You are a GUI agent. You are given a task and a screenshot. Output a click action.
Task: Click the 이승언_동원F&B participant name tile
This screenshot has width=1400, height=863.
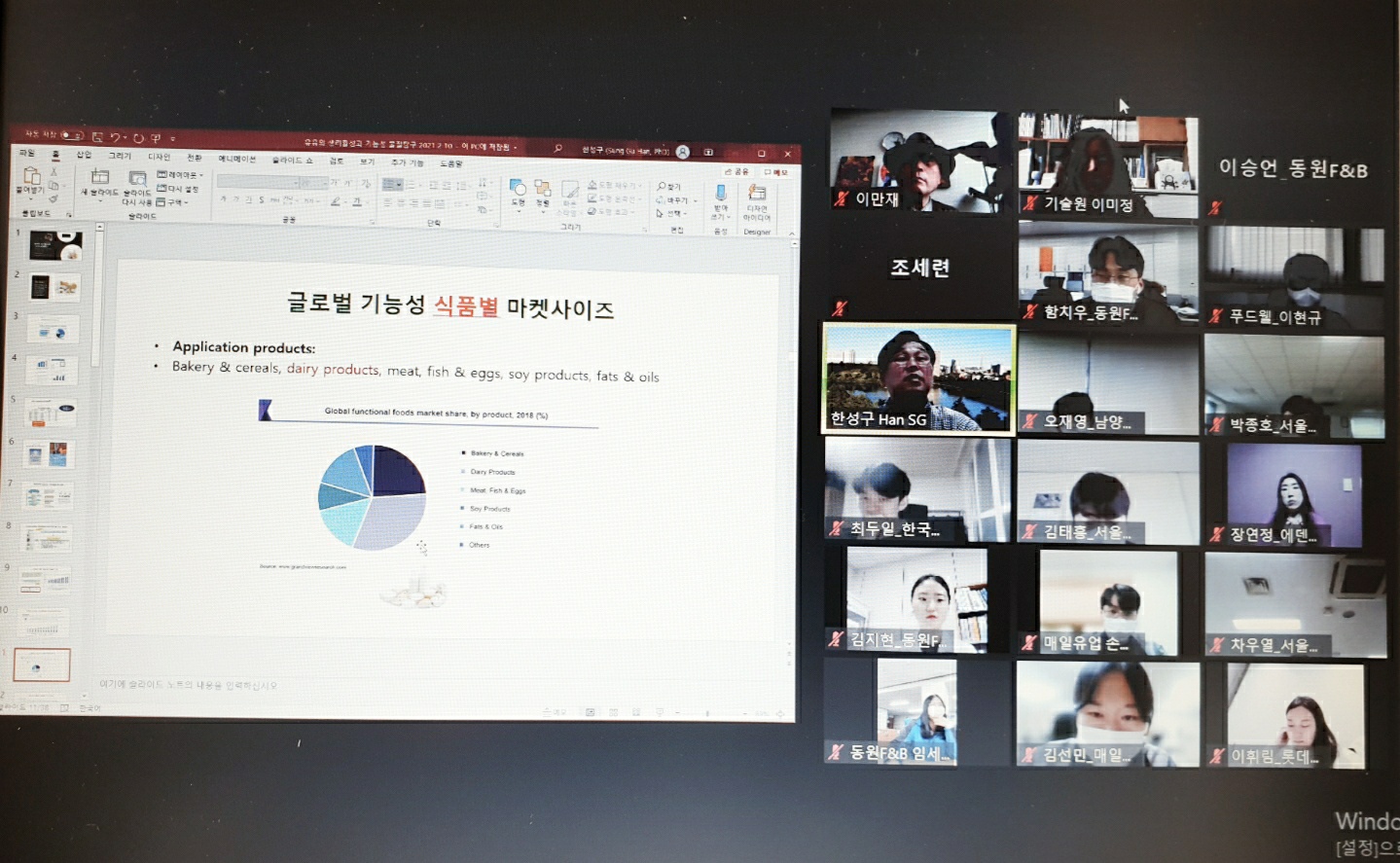click(x=1293, y=168)
